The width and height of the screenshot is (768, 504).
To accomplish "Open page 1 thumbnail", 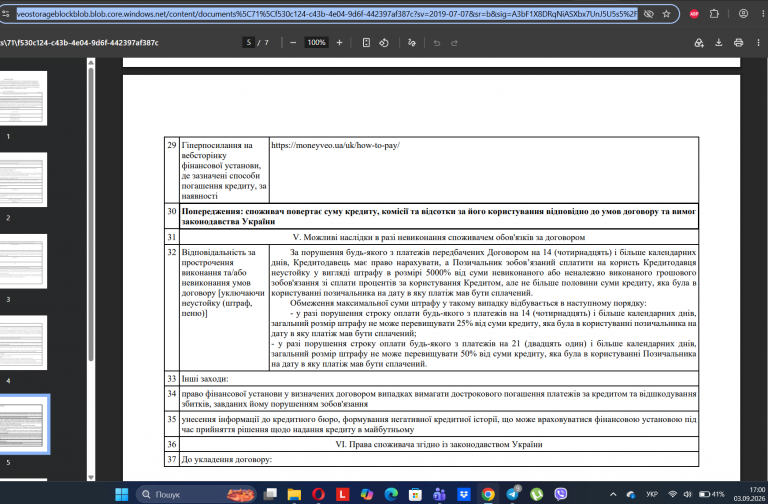I will coord(23,98).
